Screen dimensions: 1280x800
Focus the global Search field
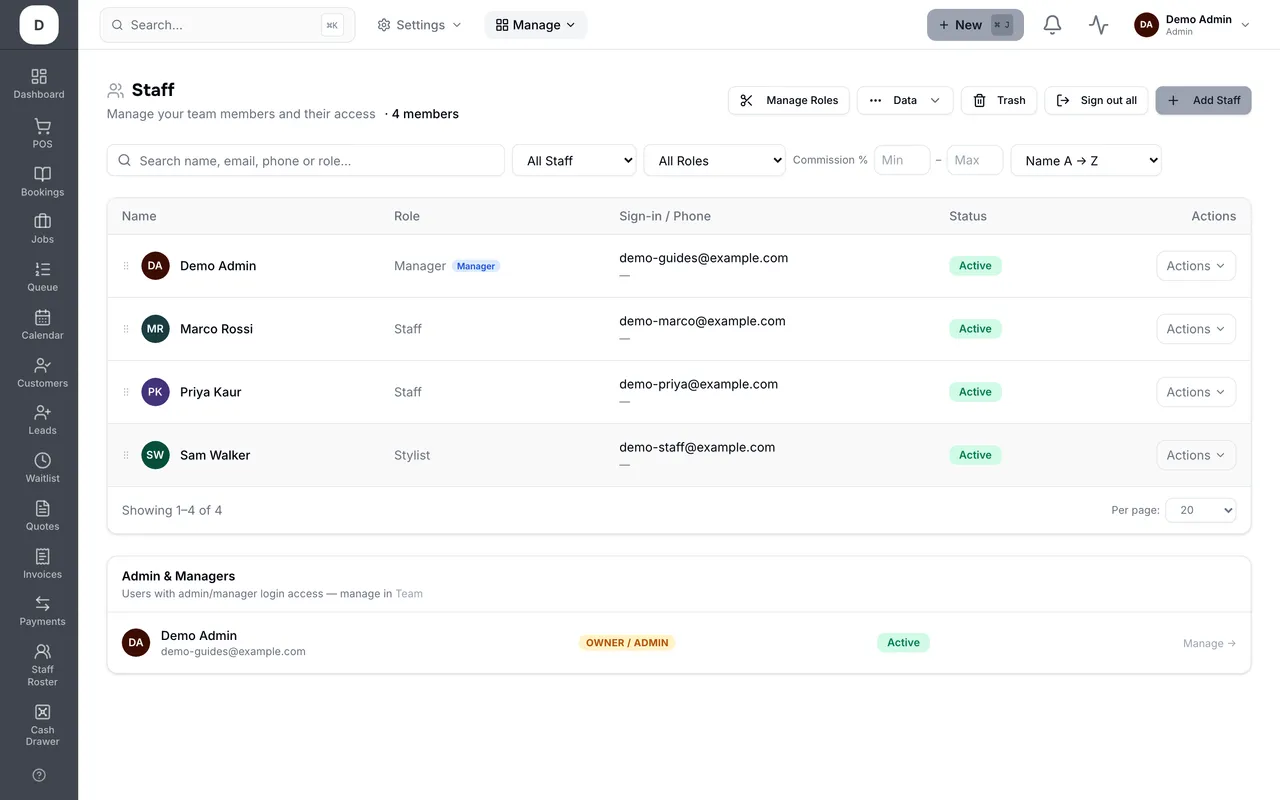point(227,25)
